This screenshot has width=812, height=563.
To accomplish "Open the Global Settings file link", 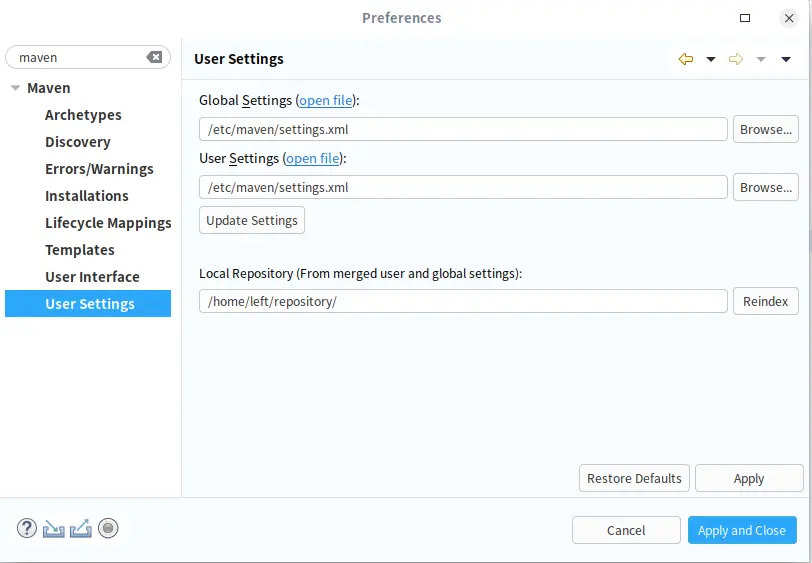I will [326, 100].
